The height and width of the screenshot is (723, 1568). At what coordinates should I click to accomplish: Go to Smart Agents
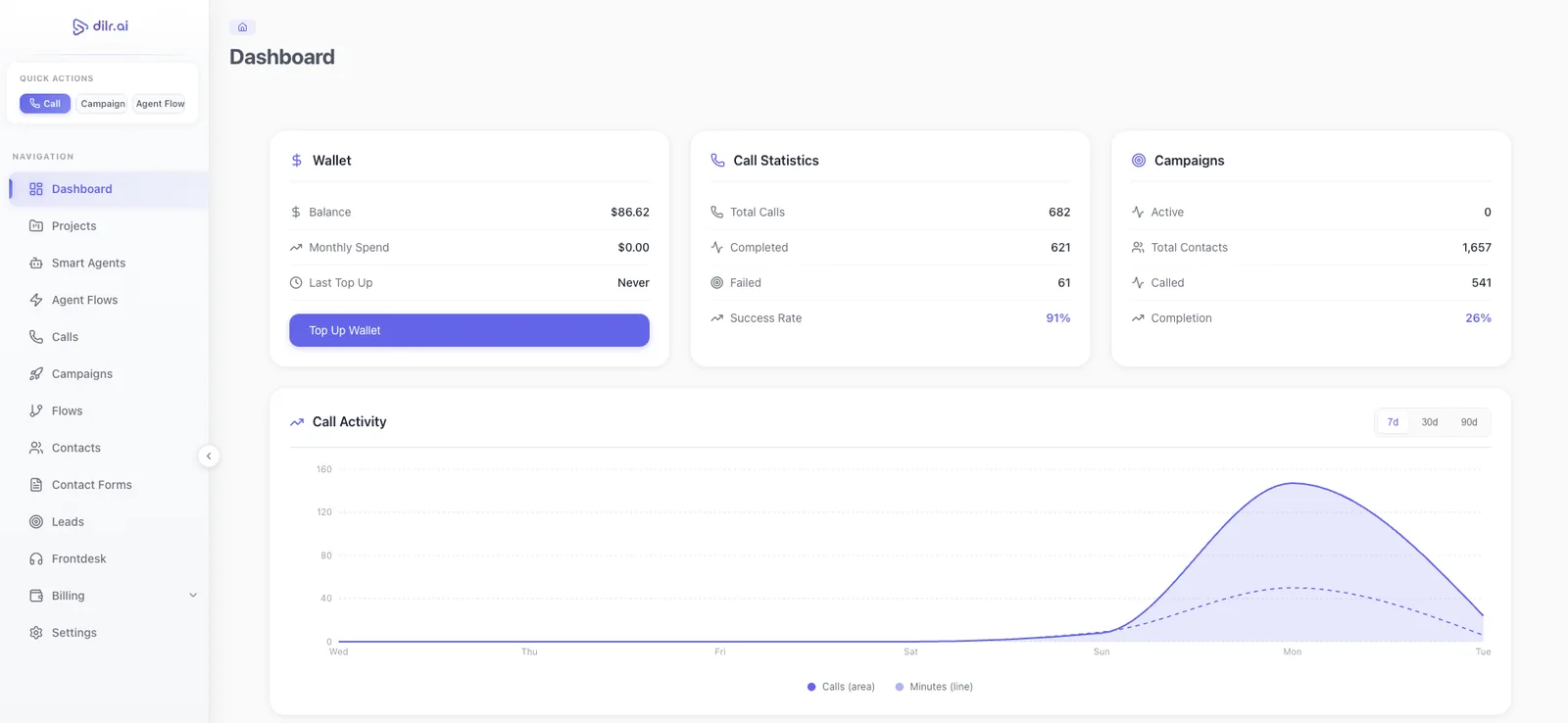point(109,264)
